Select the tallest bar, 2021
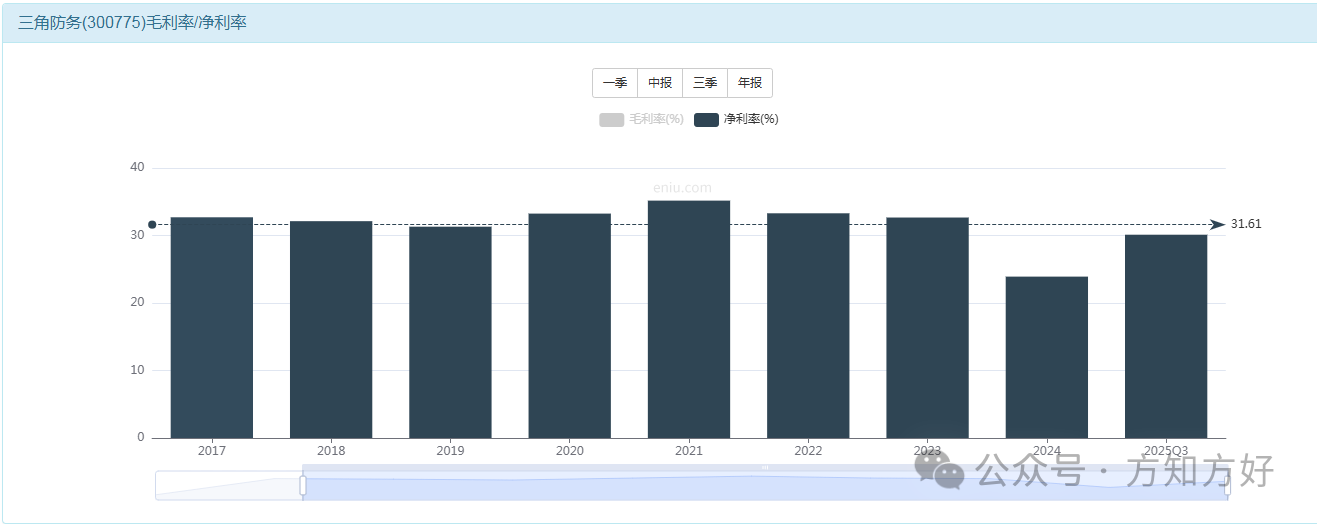 (689, 320)
